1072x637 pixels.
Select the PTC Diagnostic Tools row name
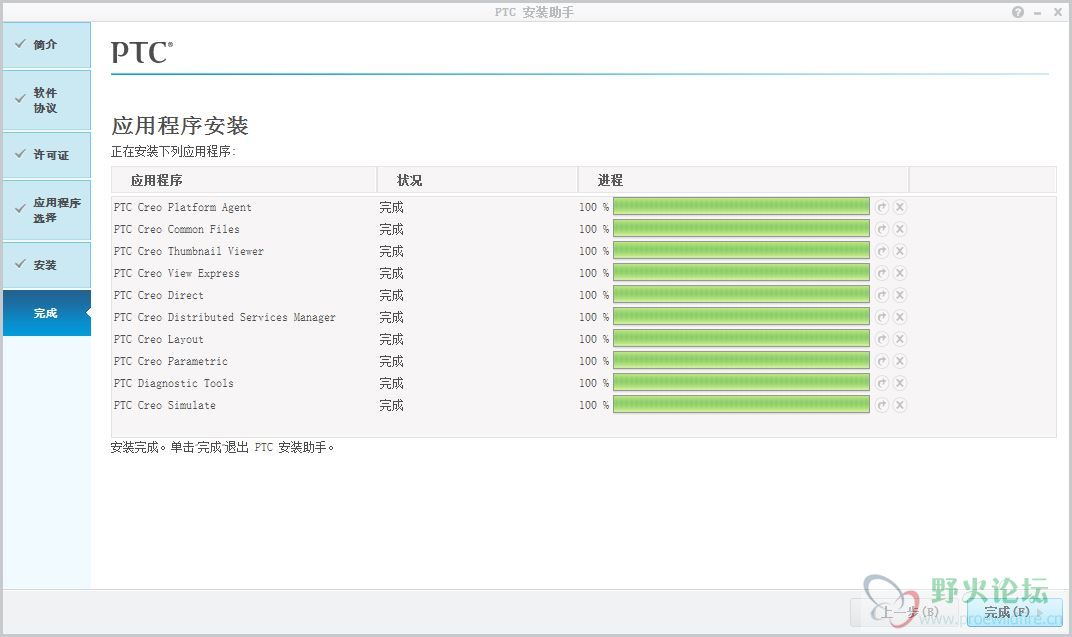click(x=174, y=383)
